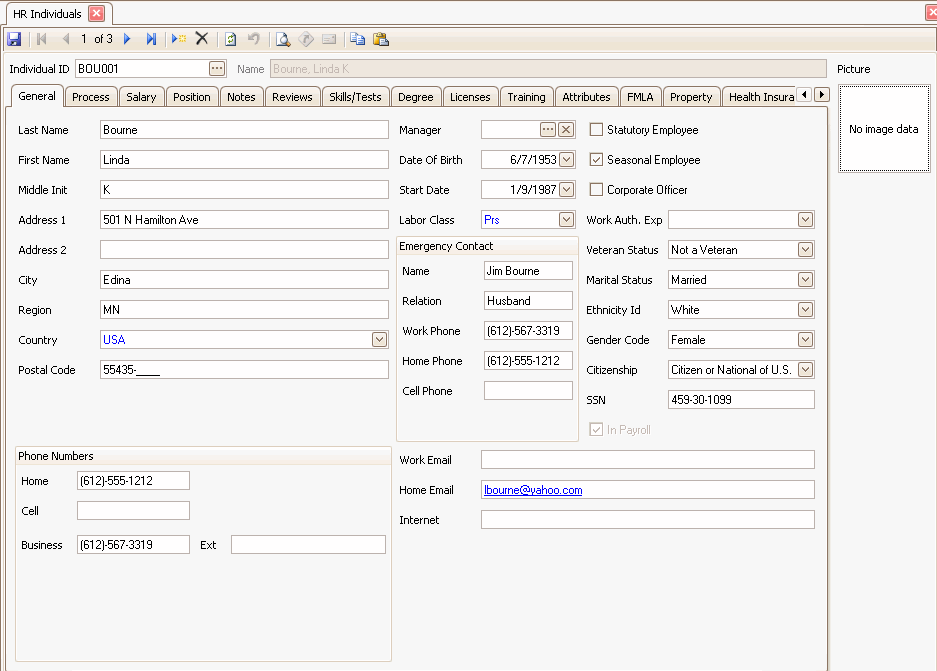The width and height of the screenshot is (937, 671).
Task: Switch to the Salary tab
Action: (x=141, y=97)
